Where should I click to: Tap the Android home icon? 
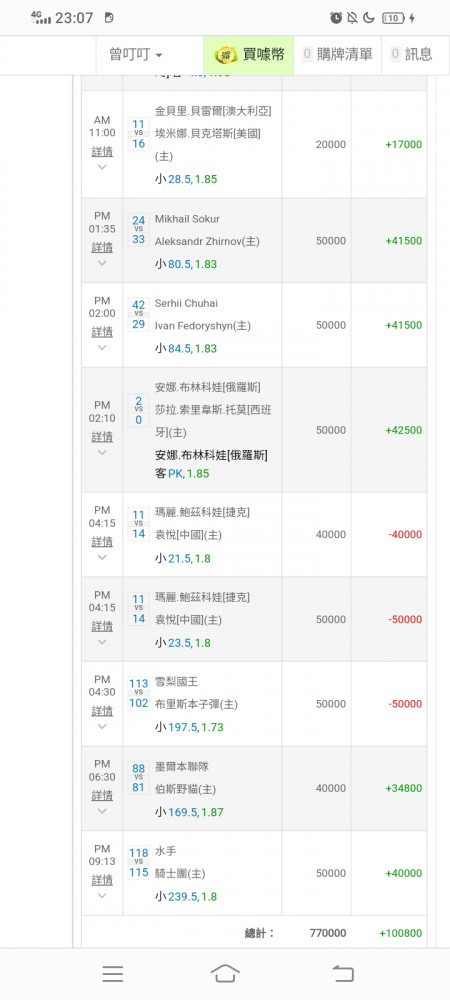pyautogui.click(x=225, y=973)
